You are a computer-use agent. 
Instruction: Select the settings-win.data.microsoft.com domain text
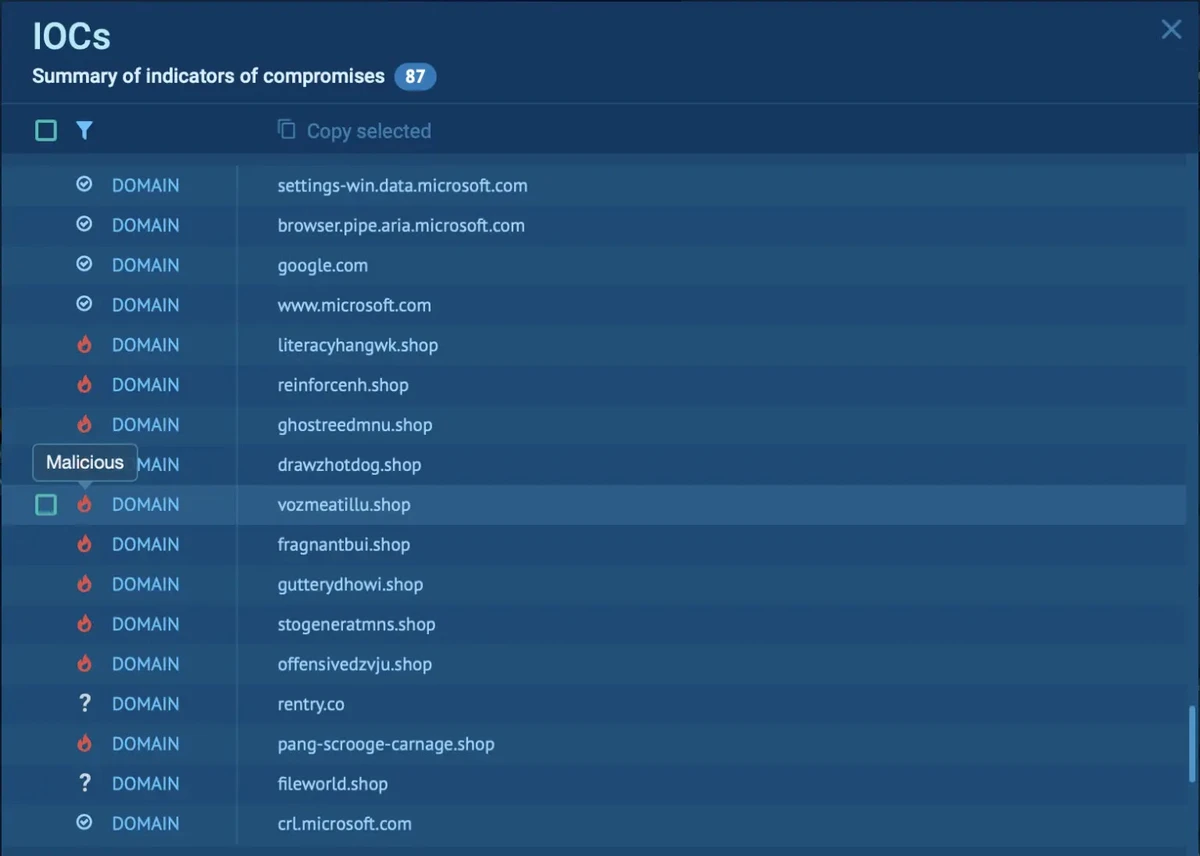[402, 186]
